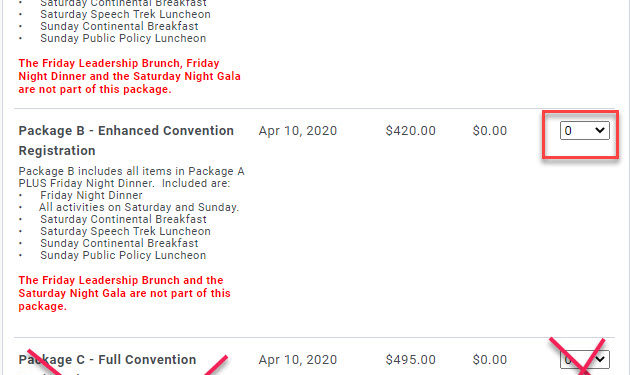Click the $0.00 total in Package C row

coord(490,360)
